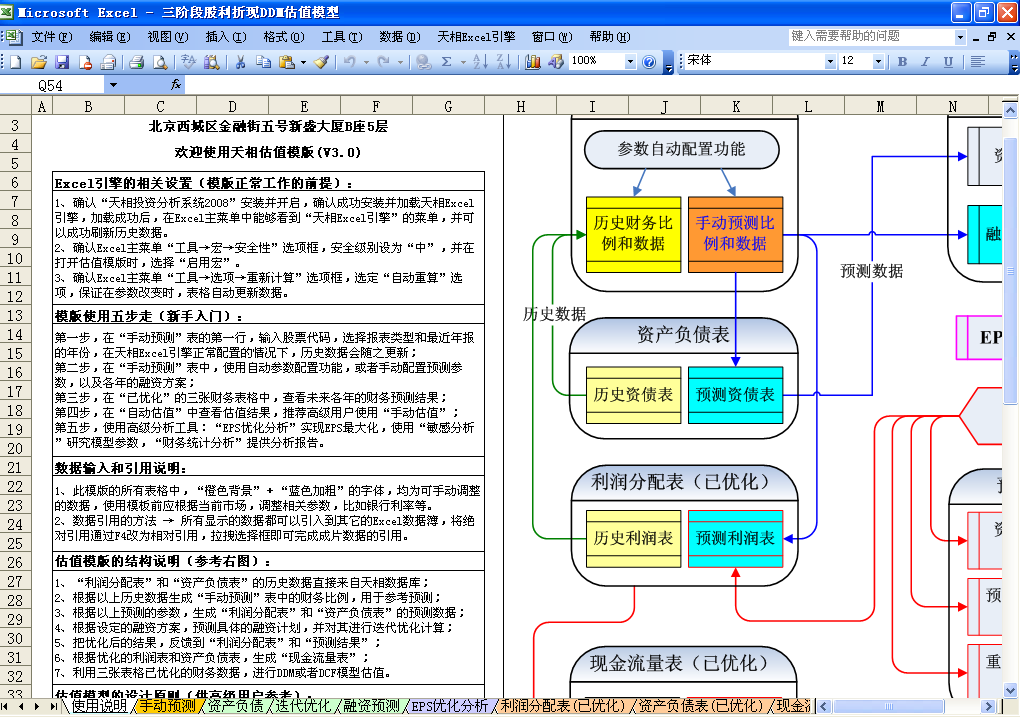Click the Name Box showing Q54
1020x717 pixels.
click(52, 85)
